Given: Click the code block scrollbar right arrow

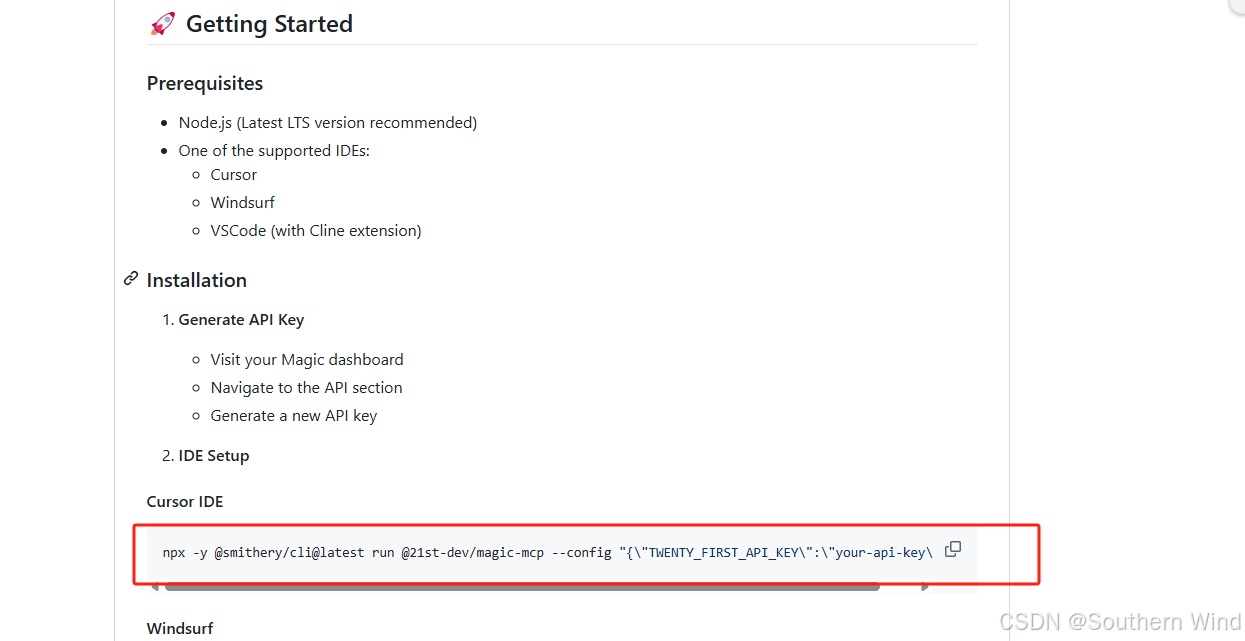Looking at the screenshot, I should [x=926, y=587].
